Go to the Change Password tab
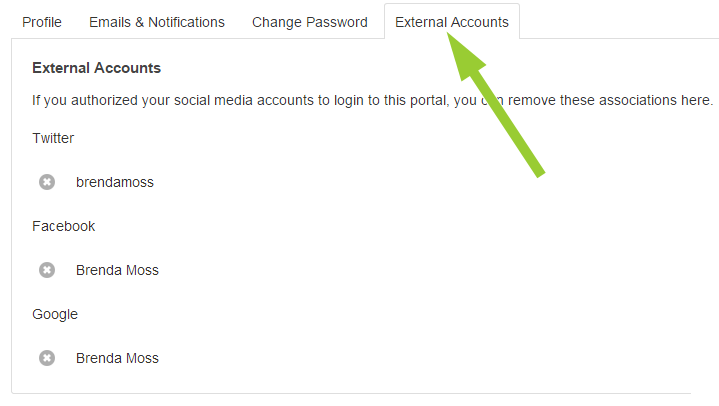Image resolution: width=719 pixels, height=406 pixels. [310, 22]
